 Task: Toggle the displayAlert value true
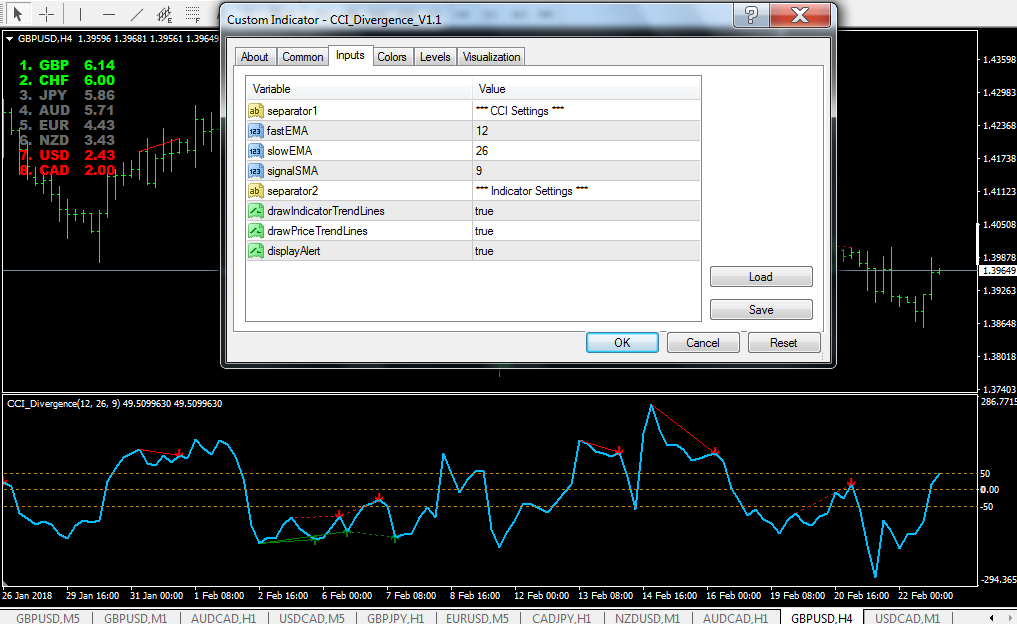pyautogui.click(x=586, y=252)
